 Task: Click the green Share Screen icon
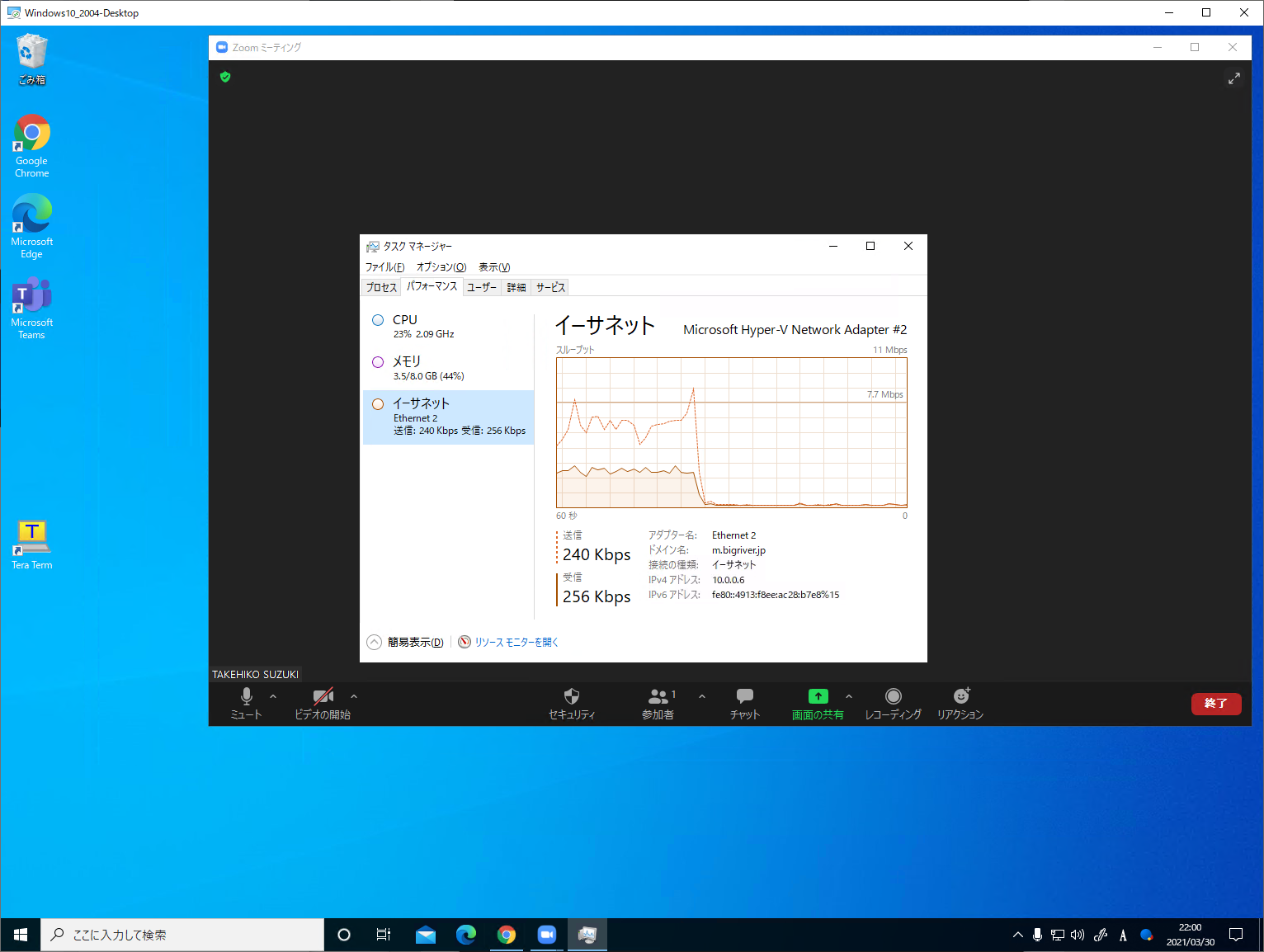pos(818,696)
